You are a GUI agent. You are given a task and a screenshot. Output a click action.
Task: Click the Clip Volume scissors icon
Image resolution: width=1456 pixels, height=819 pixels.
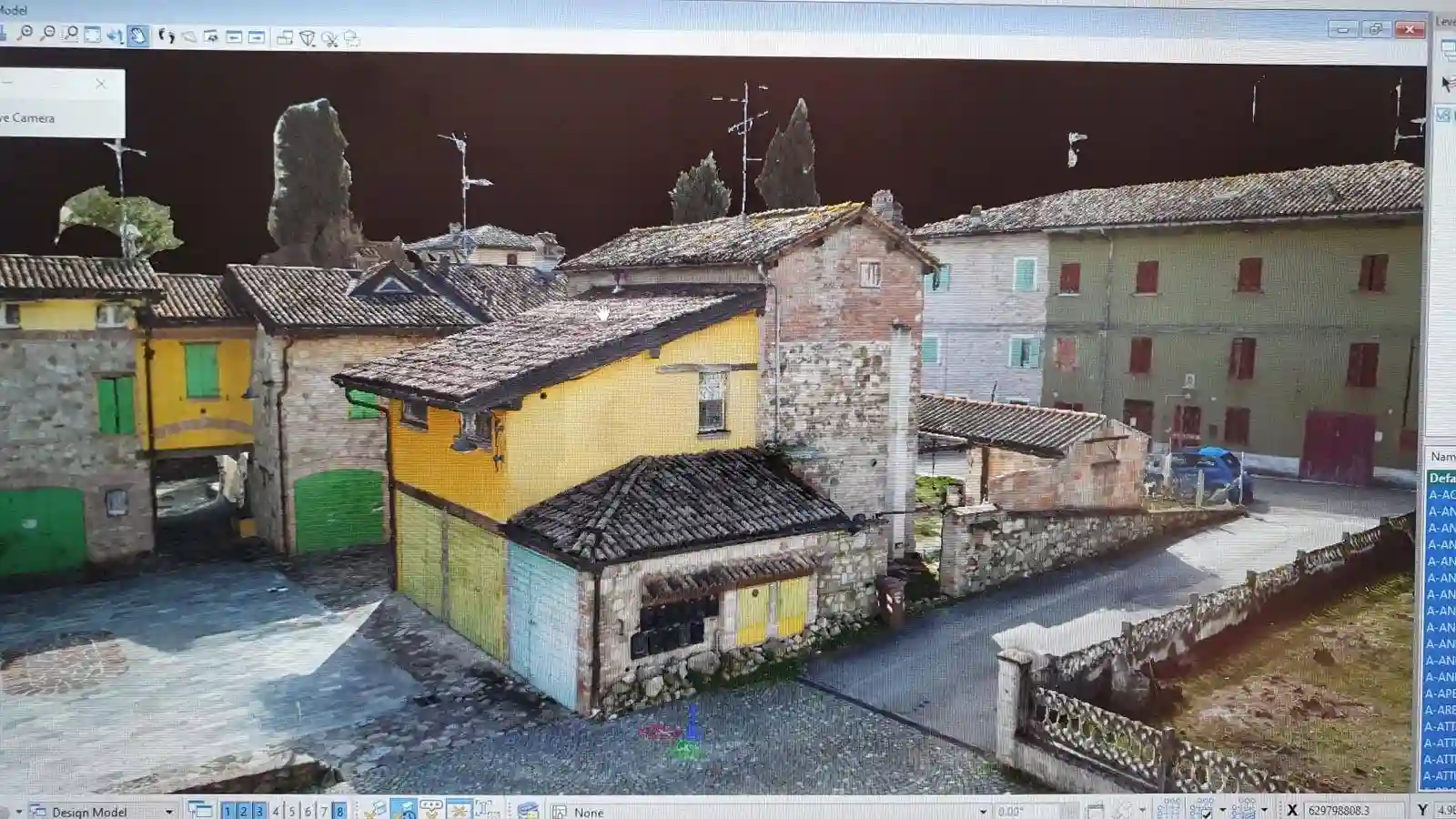[329, 39]
